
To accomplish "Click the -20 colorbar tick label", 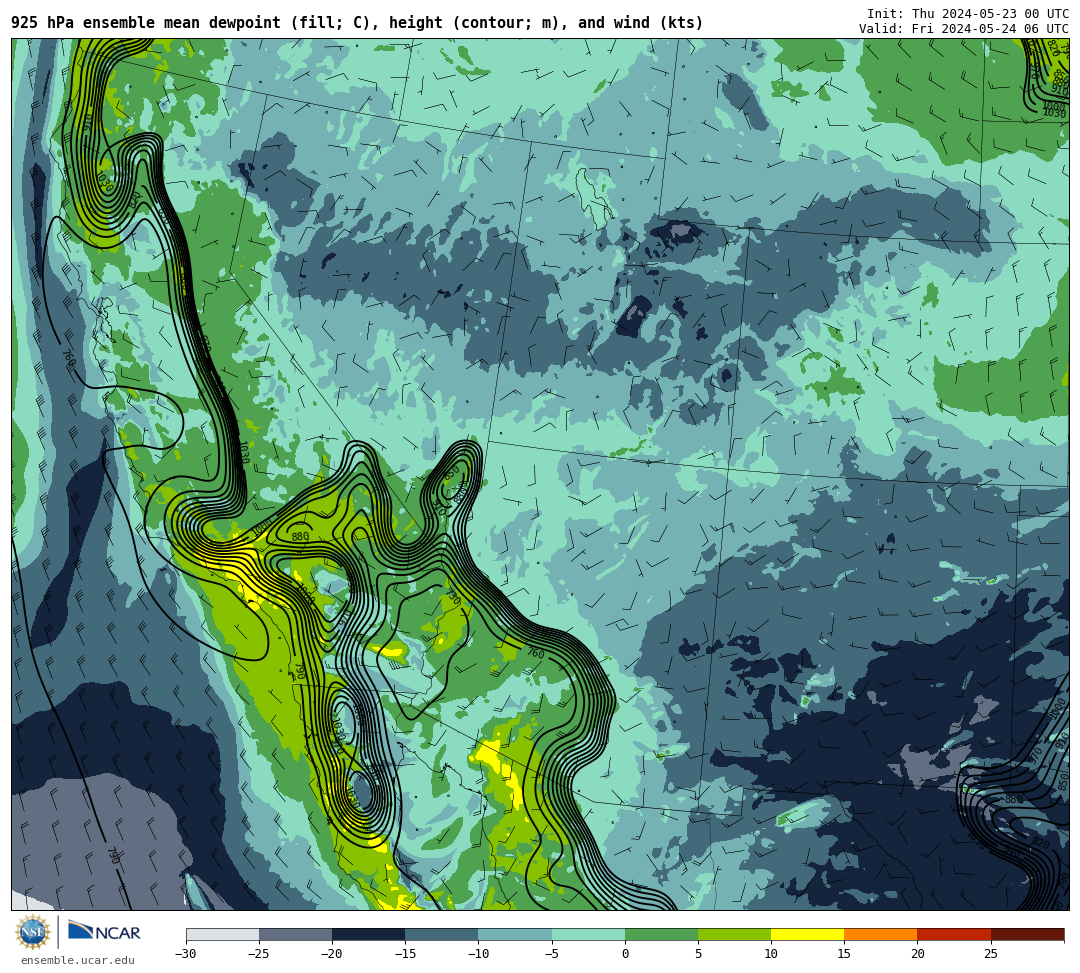I will [332, 954].
